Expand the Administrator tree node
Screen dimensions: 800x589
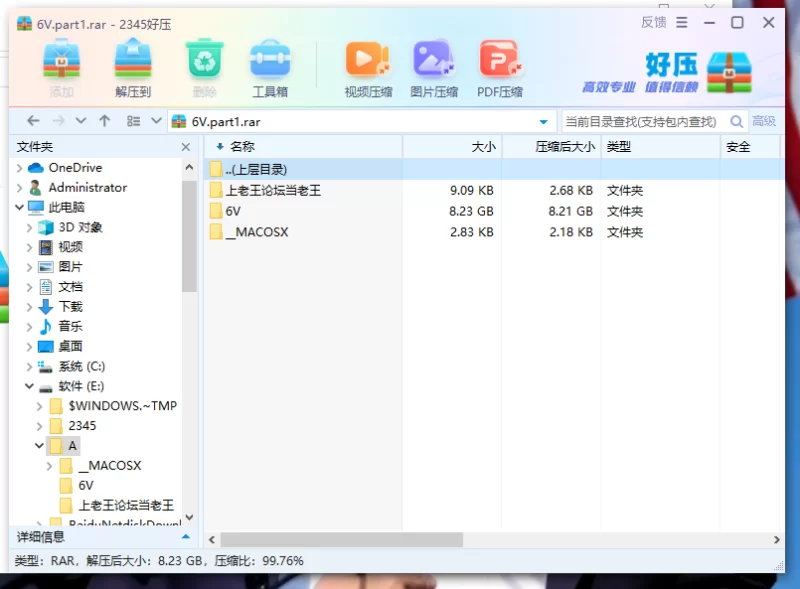pos(19,188)
